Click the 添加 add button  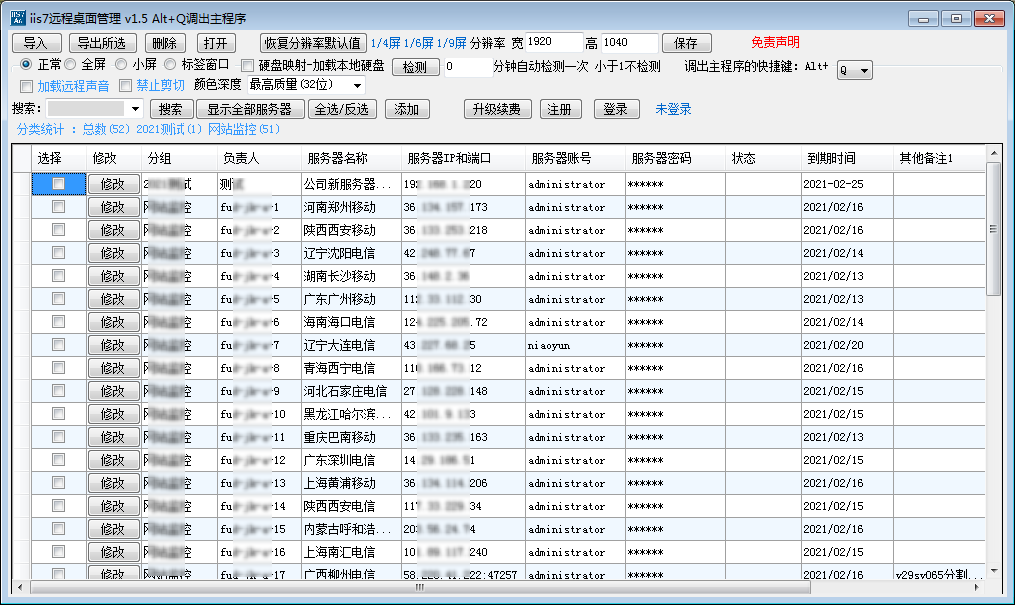(x=407, y=109)
